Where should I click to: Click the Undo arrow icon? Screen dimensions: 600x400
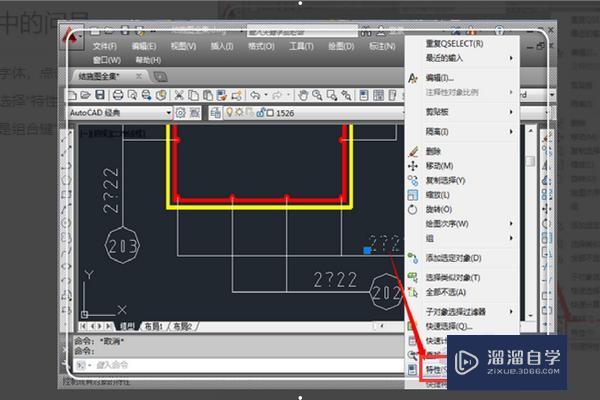(x=255, y=95)
